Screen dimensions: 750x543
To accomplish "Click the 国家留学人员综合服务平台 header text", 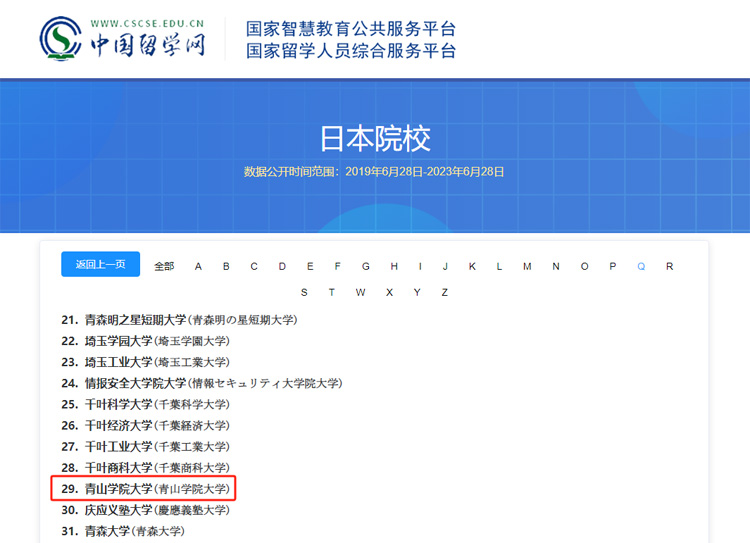I will point(351,51).
